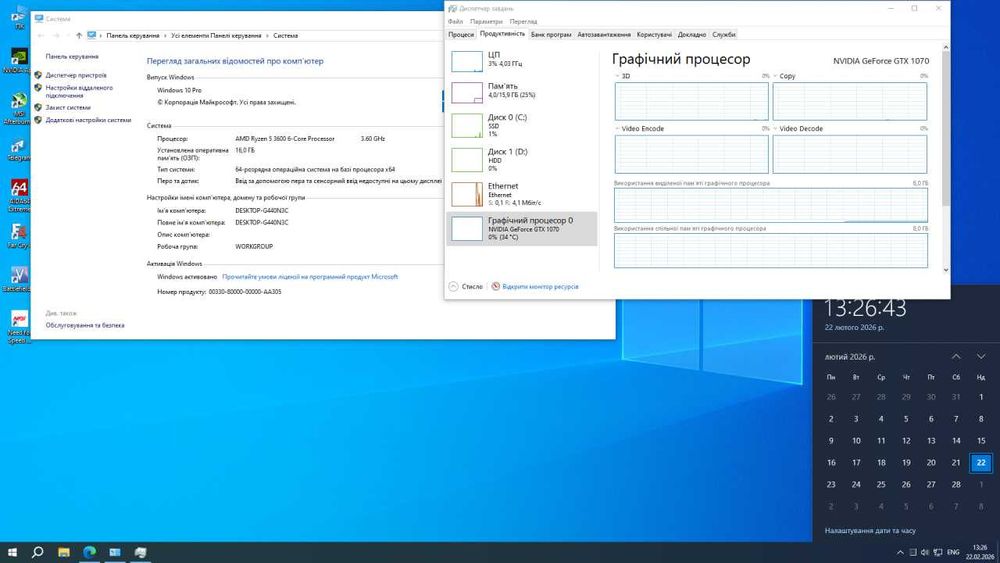Image resolution: width=1000 pixels, height=563 pixels.
Task: Open Додаткові настройки системи link
Action: pos(88,120)
